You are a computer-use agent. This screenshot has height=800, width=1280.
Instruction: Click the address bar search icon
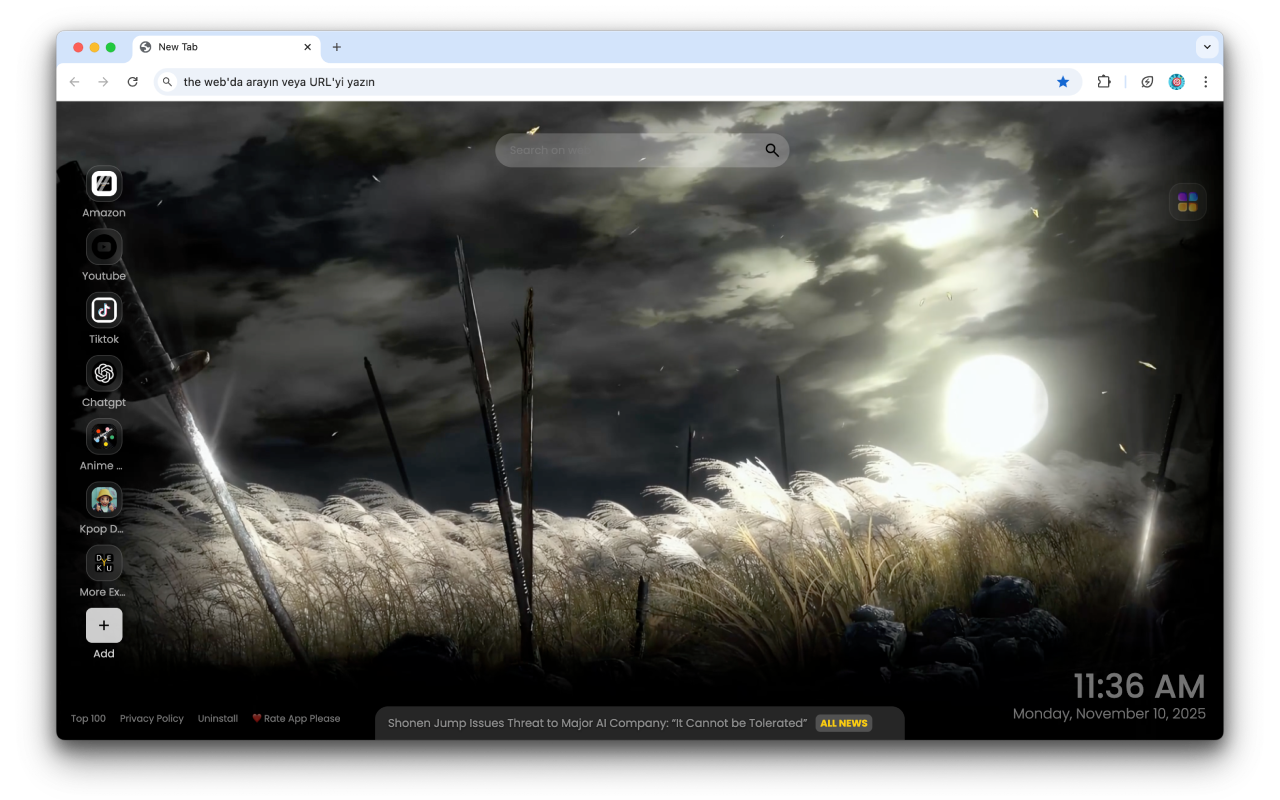pyautogui.click(x=167, y=82)
